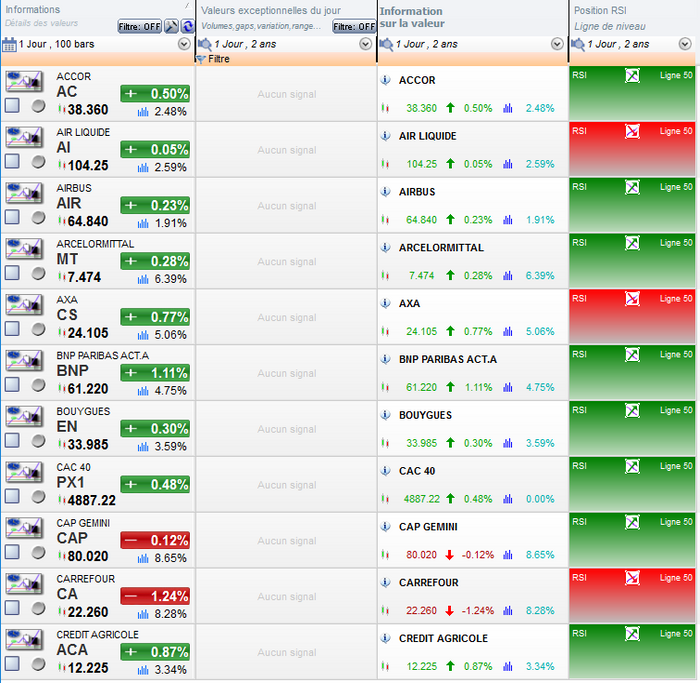Click the info icon beside AIRBUS
The height and width of the screenshot is (683, 700).
point(385,192)
